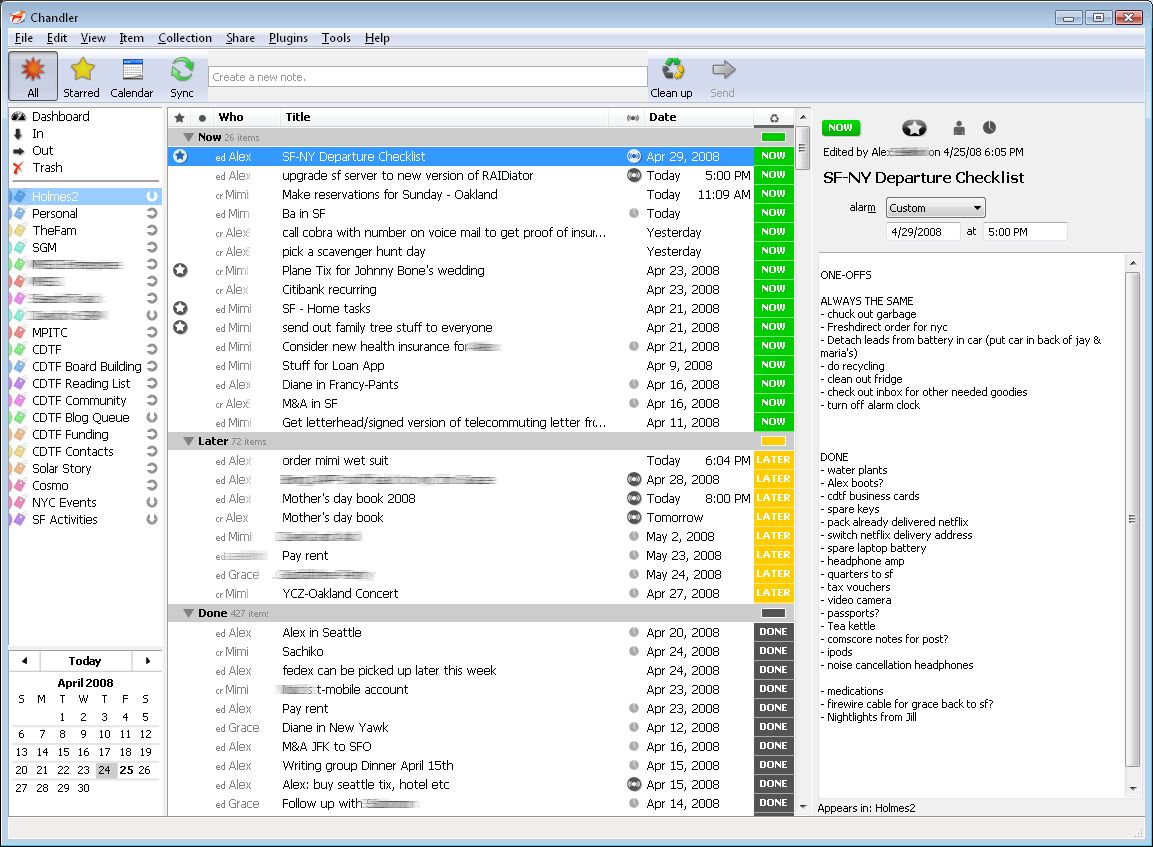Open the Collection menu
Screen dimensions: 1153x847
click(185, 38)
